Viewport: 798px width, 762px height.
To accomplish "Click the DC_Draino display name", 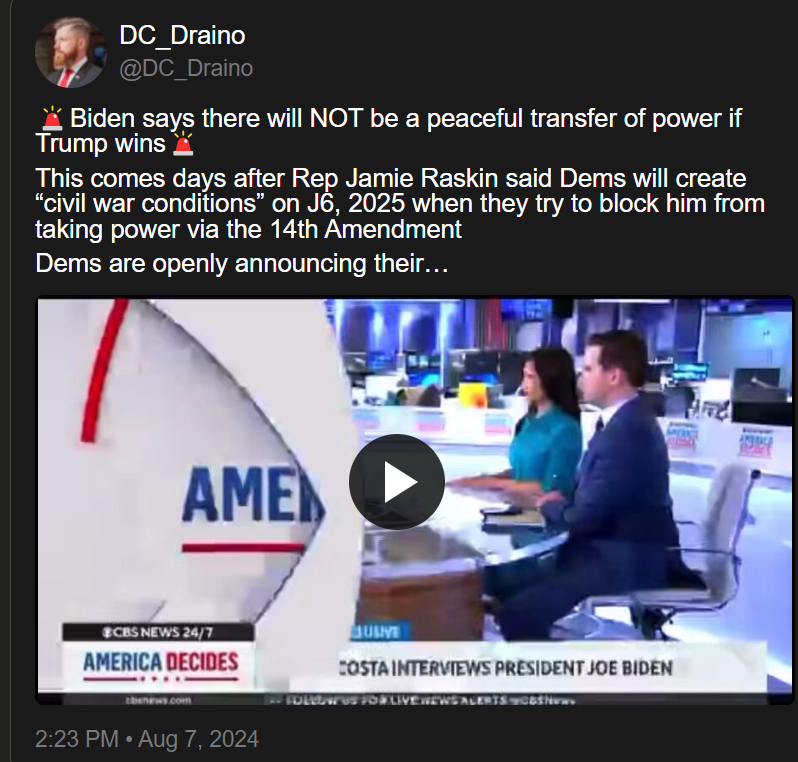I will click(x=182, y=35).
